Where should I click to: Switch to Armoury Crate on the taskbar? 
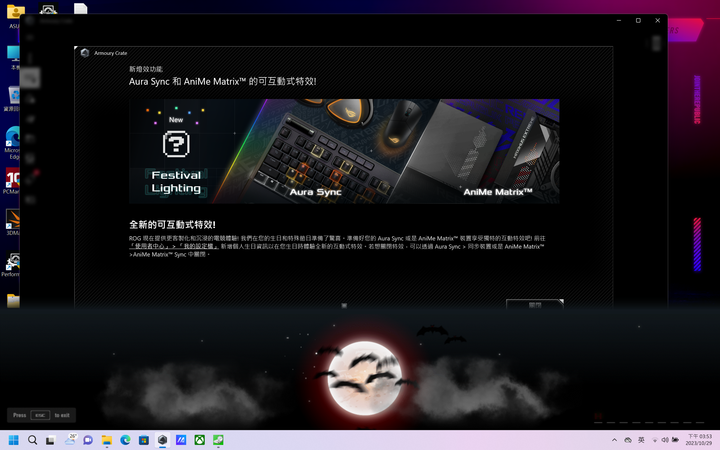pos(162,440)
